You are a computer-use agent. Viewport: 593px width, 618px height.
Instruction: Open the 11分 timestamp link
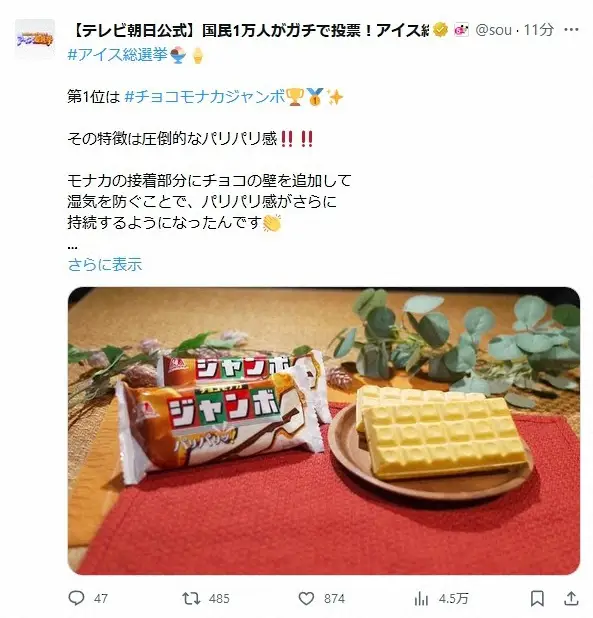pos(539,30)
